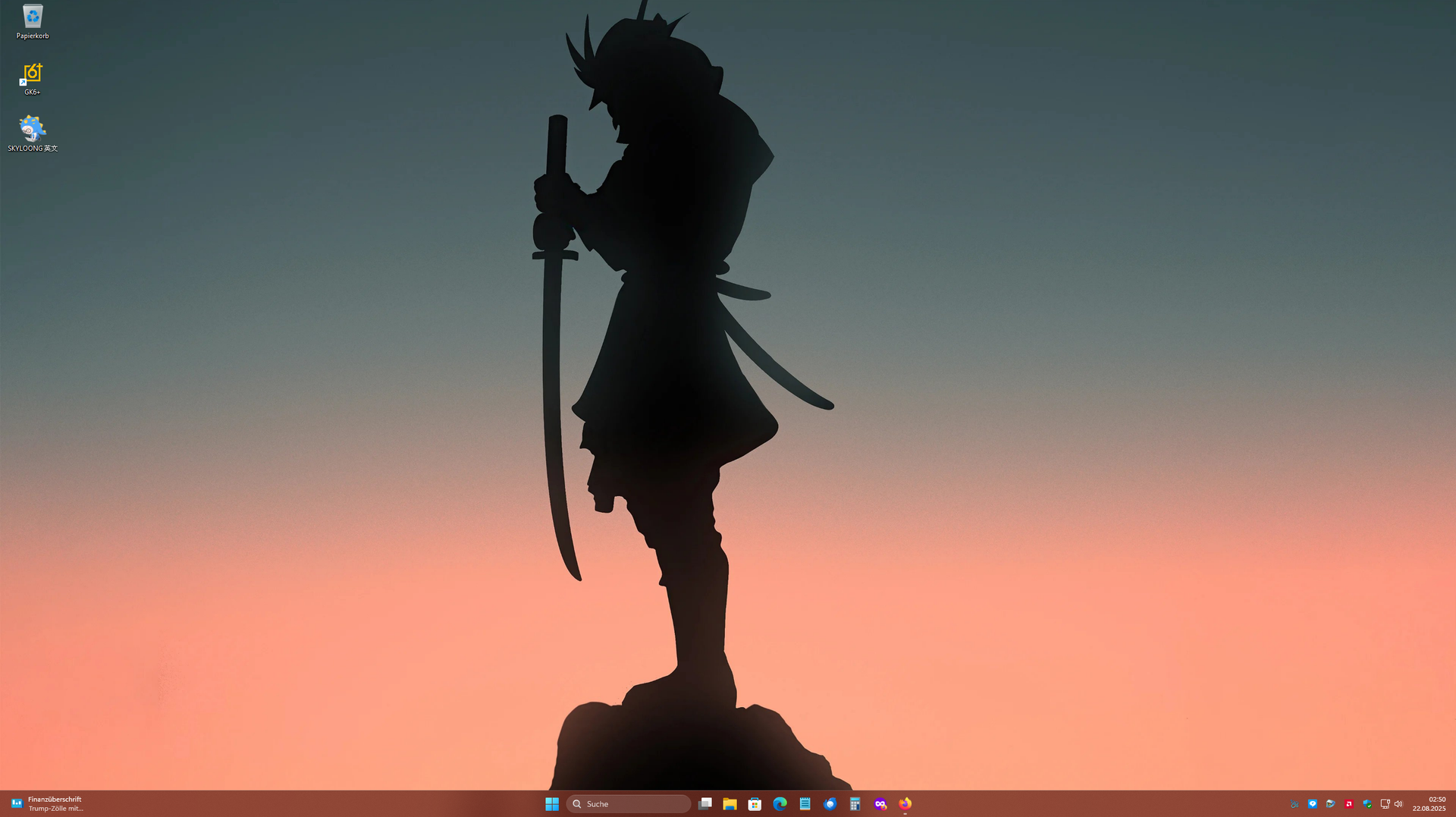Open Thunderbird mail from the taskbar
This screenshot has width=1456, height=817.
coord(830,804)
